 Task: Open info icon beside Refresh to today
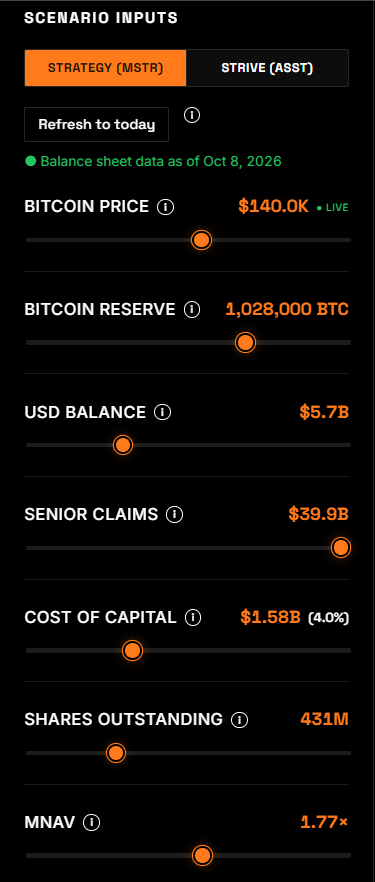(192, 115)
